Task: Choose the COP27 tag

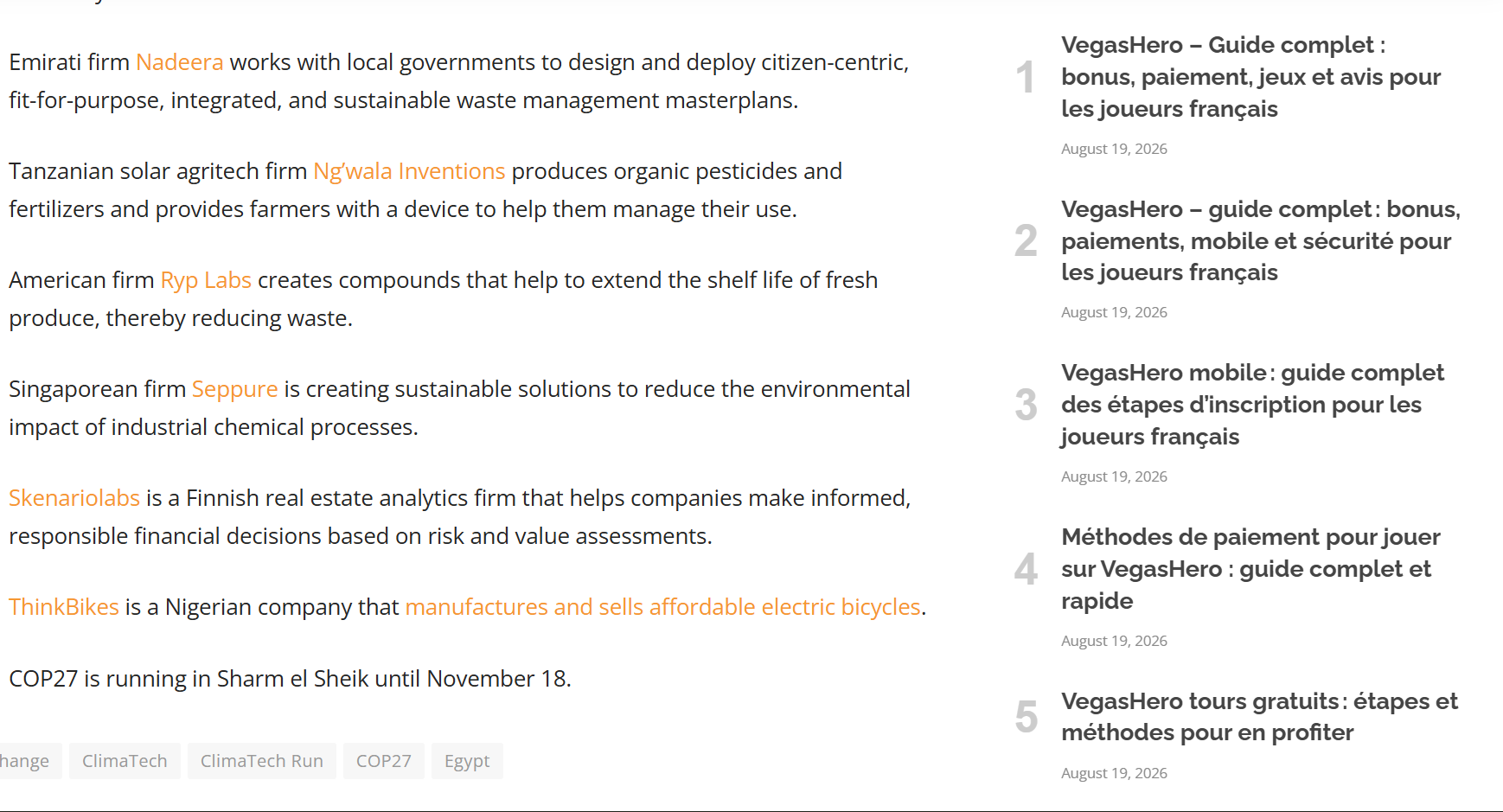Action: (x=384, y=761)
